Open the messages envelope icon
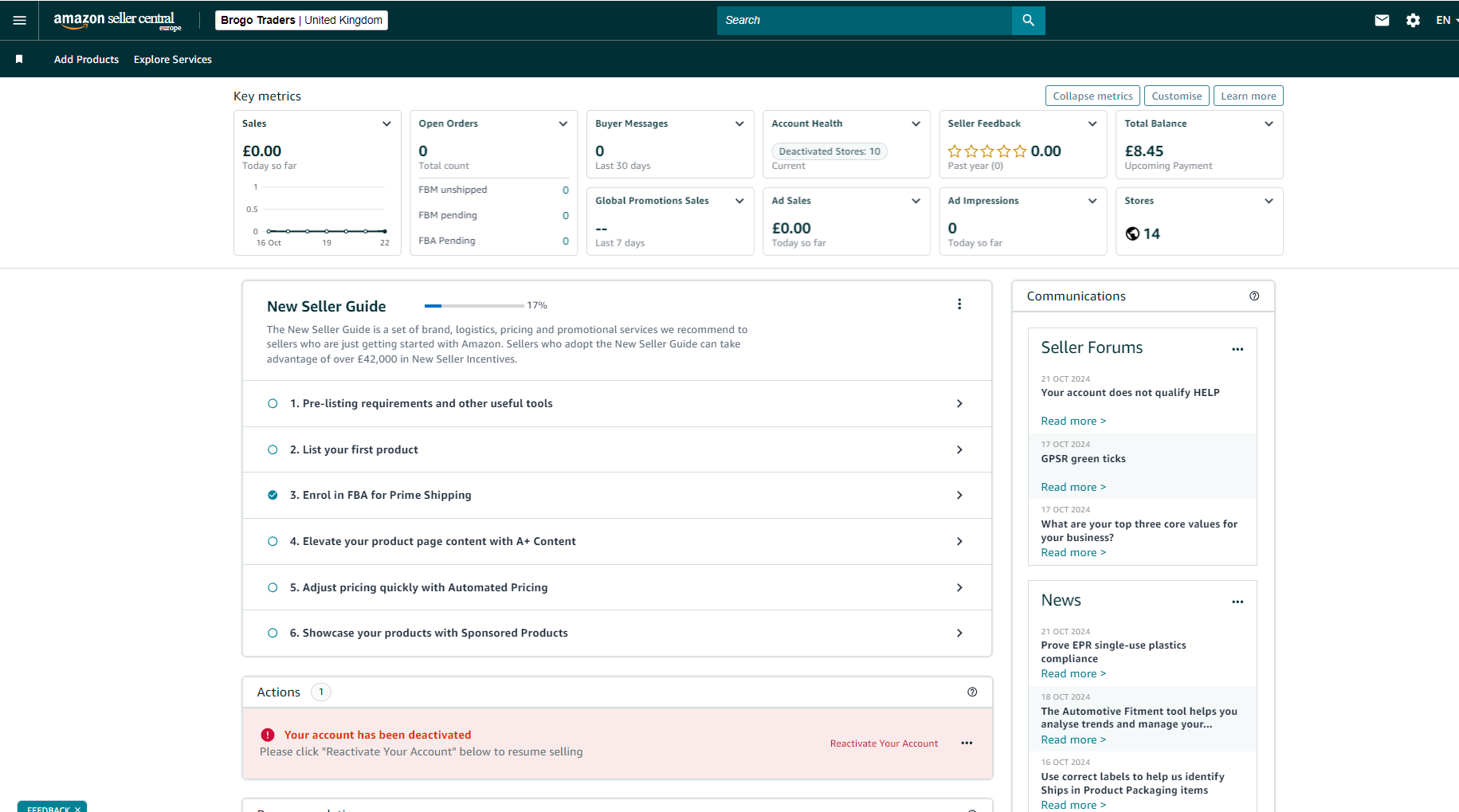Image resolution: width=1459 pixels, height=812 pixels. [x=1382, y=20]
